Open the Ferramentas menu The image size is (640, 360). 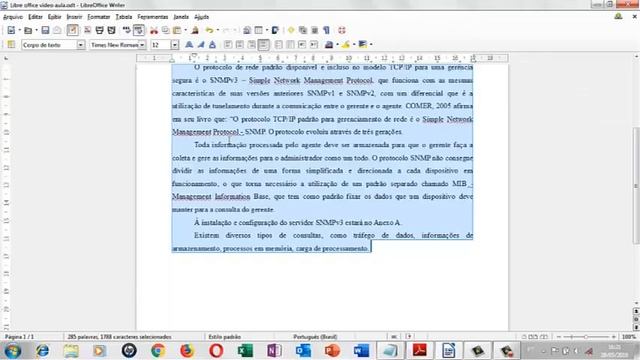[x=153, y=17]
